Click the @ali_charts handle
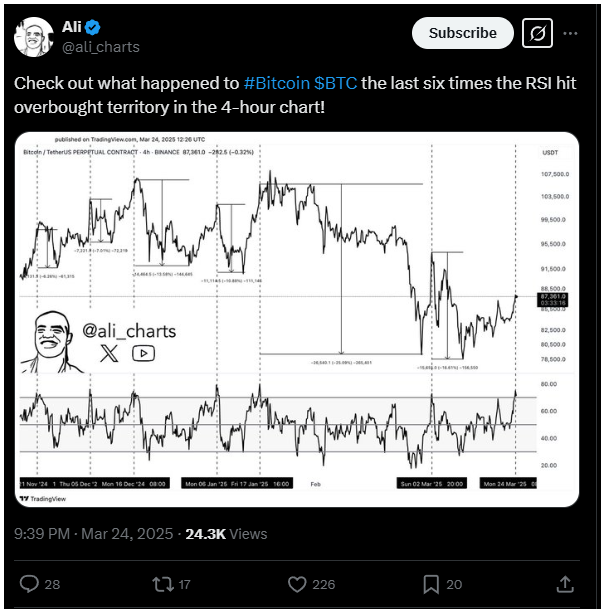Image resolution: width=605 pixels, height=613 pixels. [101, 46]
